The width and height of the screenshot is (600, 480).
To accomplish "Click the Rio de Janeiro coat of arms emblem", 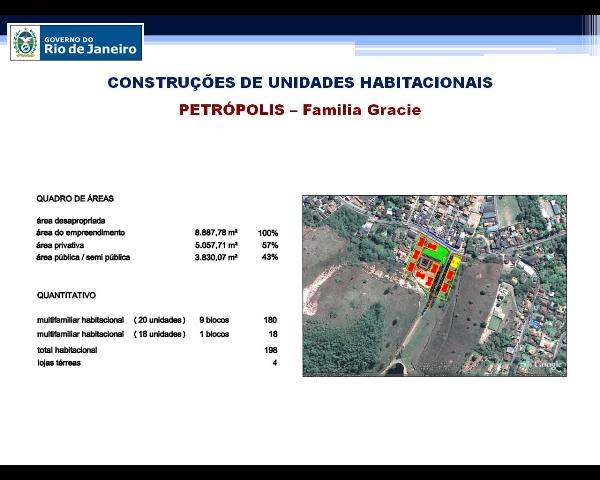I will pyautogui.click(x=25, y=43).
